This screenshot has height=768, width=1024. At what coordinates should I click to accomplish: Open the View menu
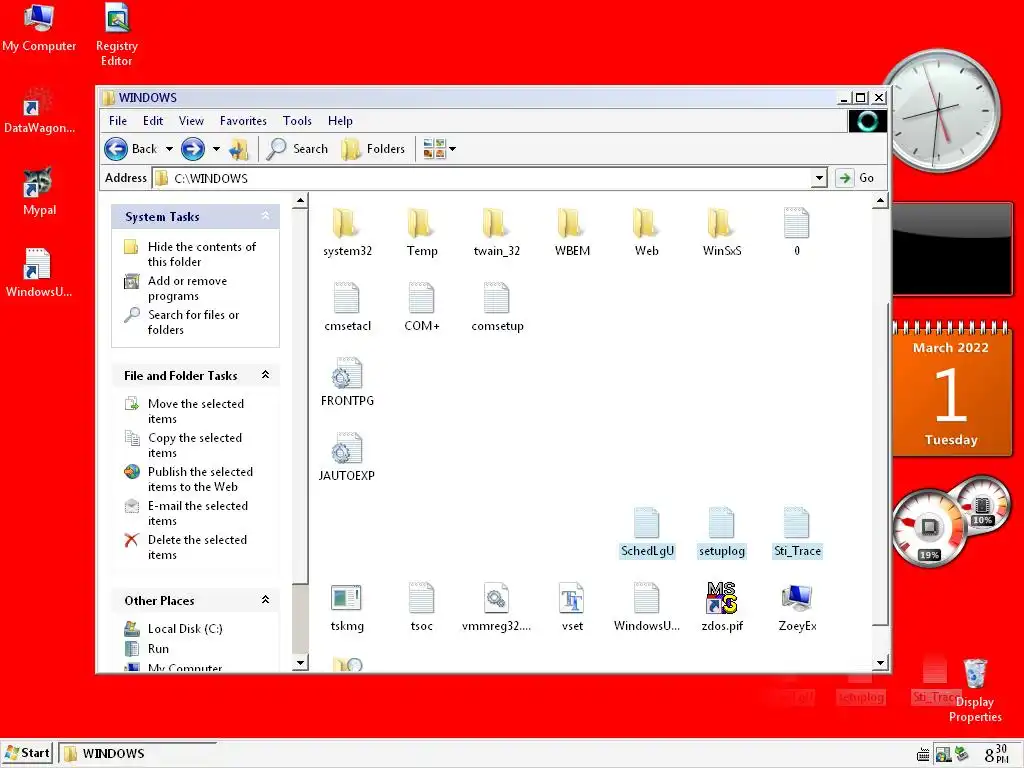tap(191, 121)
